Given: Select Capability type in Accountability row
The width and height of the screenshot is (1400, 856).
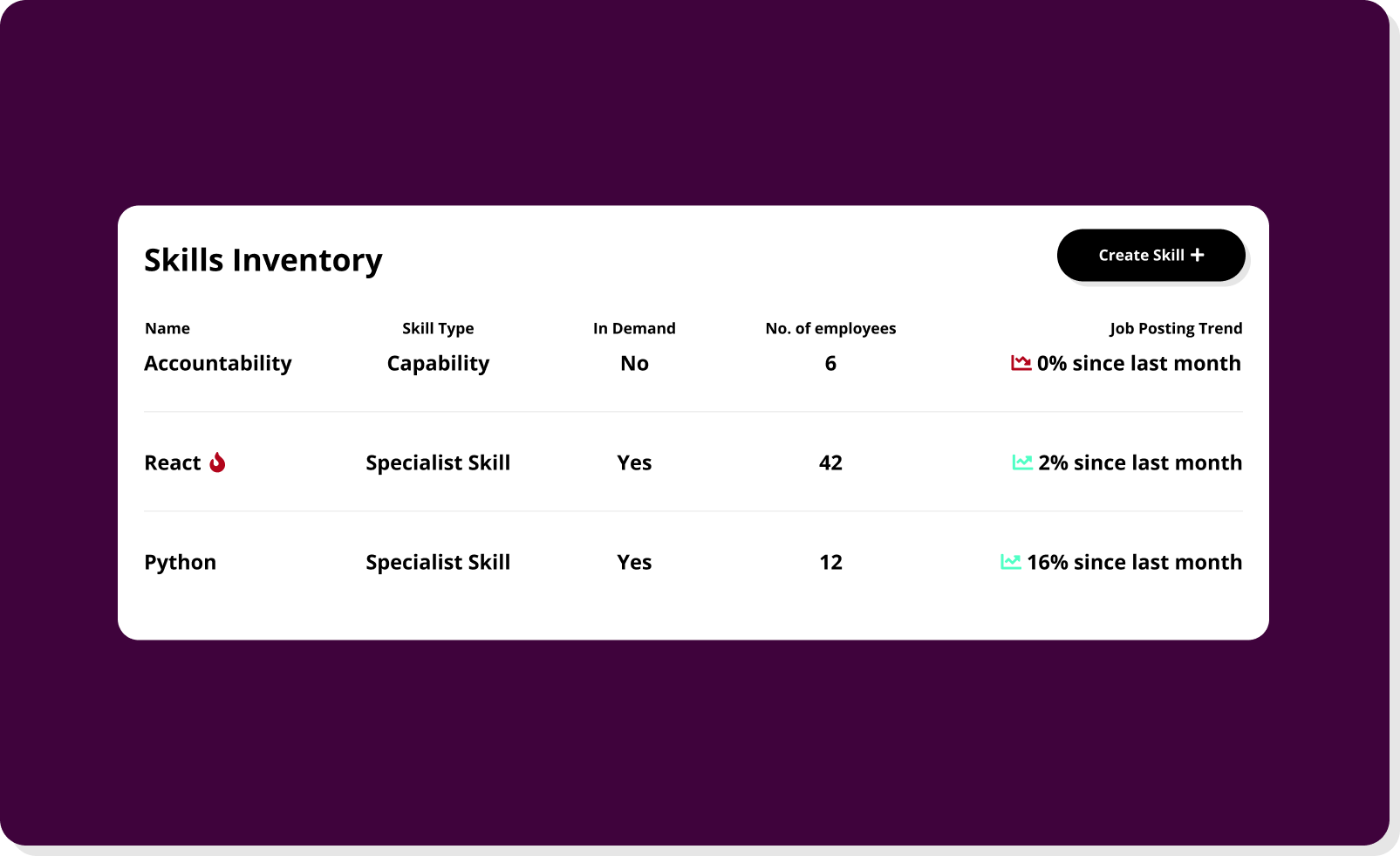Looking at the screenshot, I should [438, 363].
